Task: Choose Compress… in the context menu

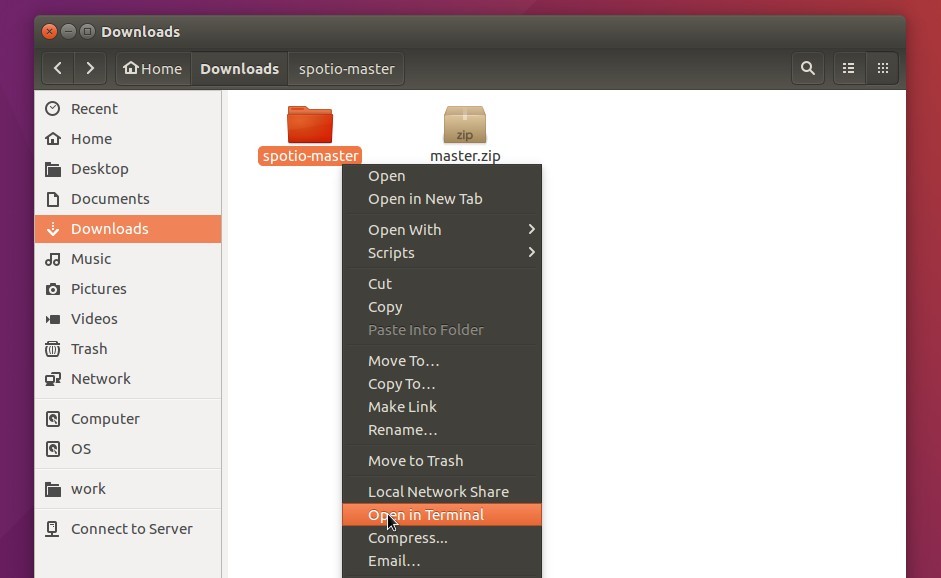Action: click(x=442, y=538)
